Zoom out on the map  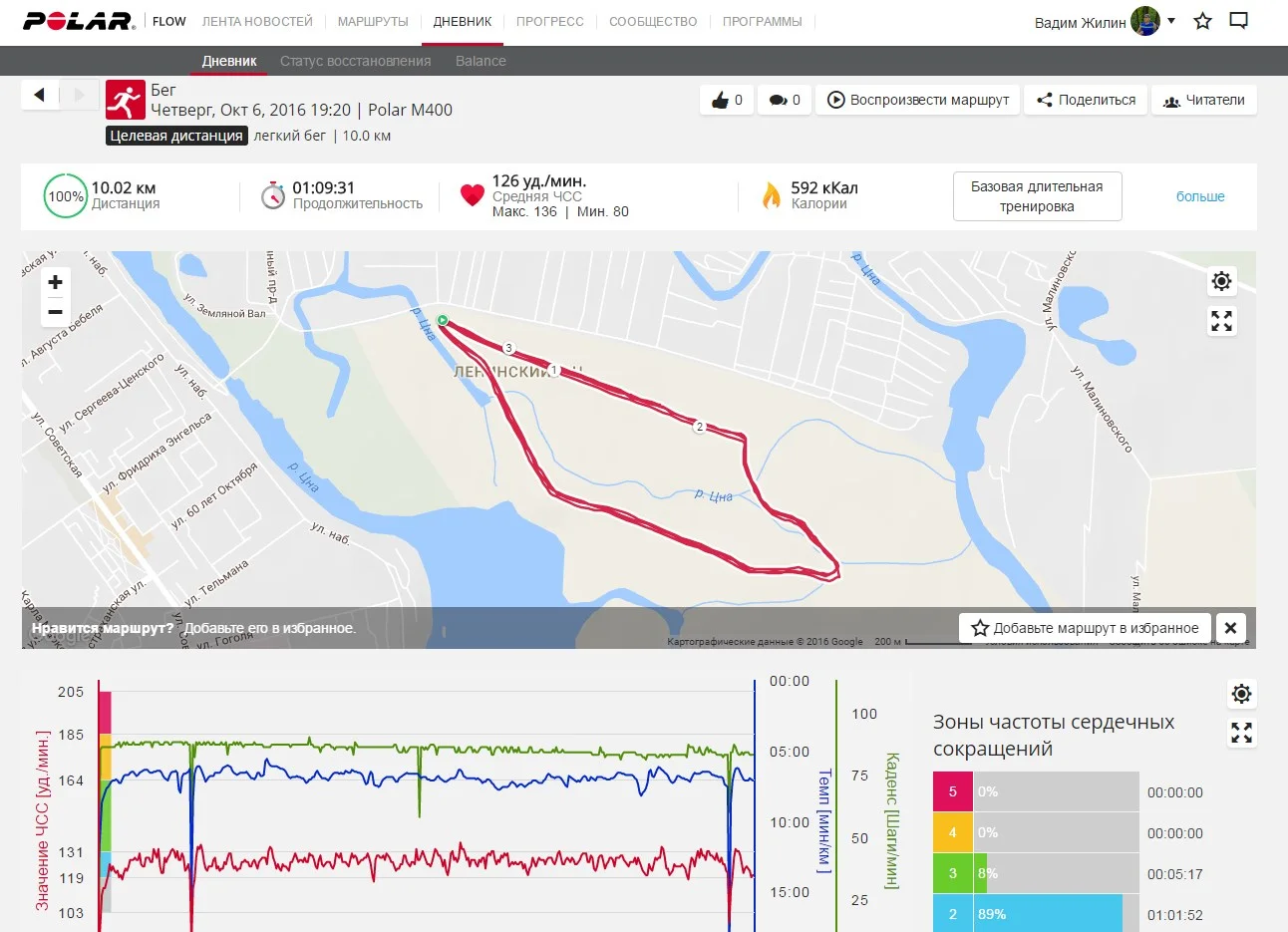pos(56,312)
